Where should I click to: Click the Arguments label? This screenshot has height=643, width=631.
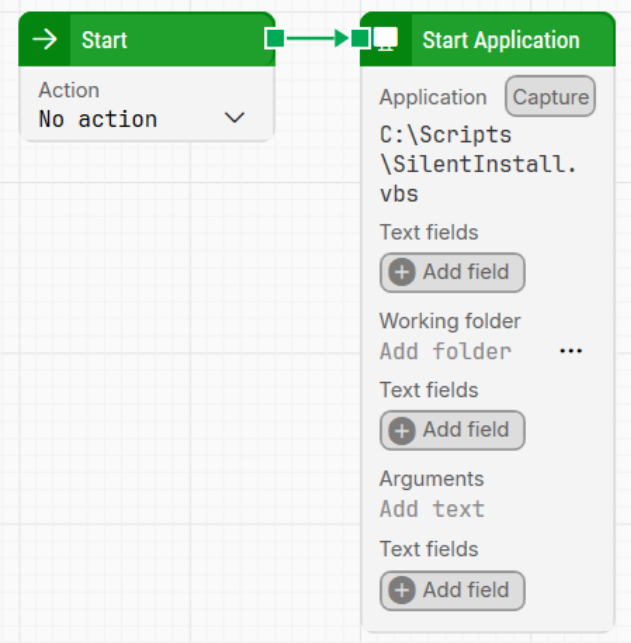point(432,479)
